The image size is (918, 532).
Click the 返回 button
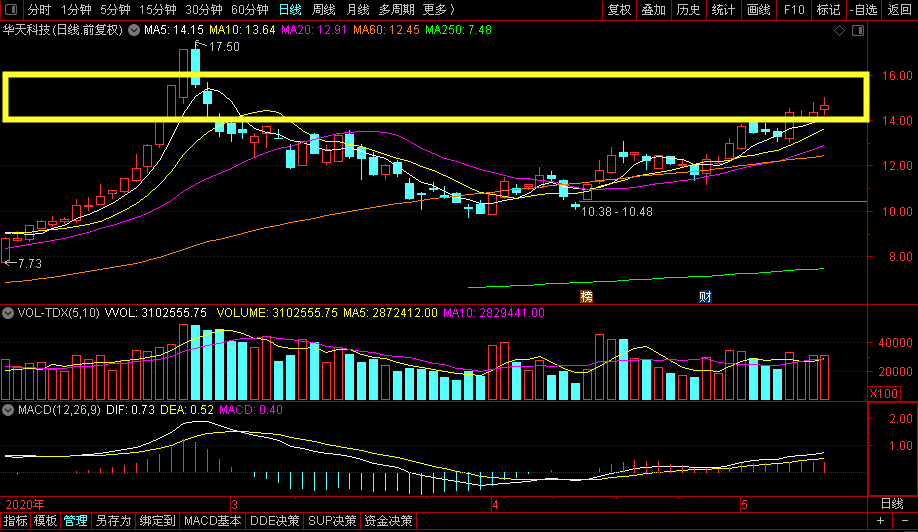point(899,9)
